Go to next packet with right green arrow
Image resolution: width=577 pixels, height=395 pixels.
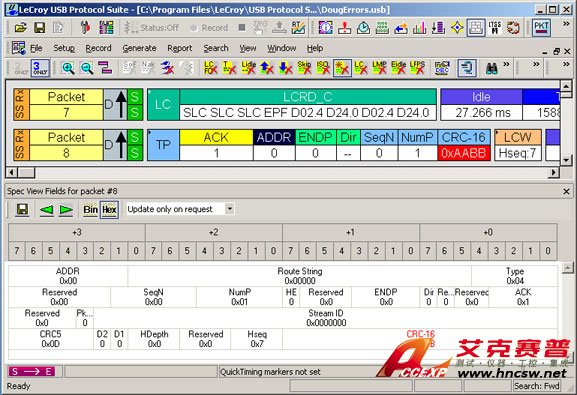pyautogui.click(x=66, y=210)
